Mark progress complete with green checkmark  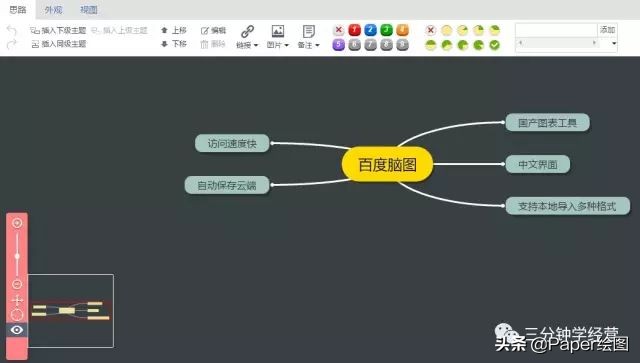494,45
